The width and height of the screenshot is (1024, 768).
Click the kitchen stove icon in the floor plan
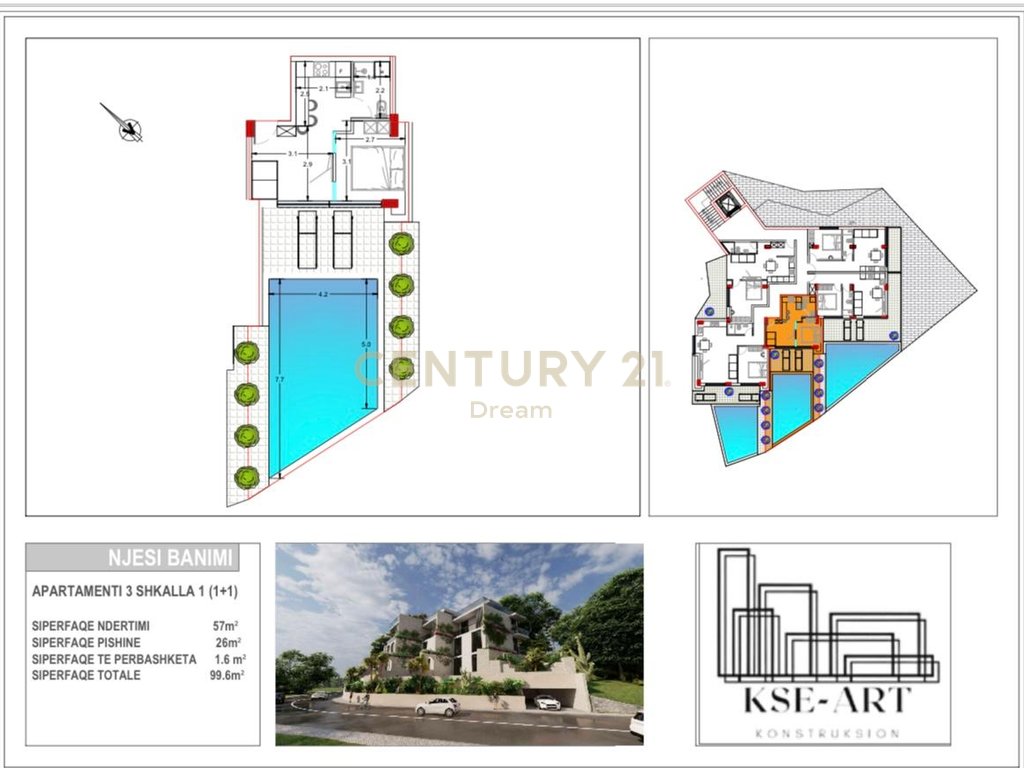point(320,70)
